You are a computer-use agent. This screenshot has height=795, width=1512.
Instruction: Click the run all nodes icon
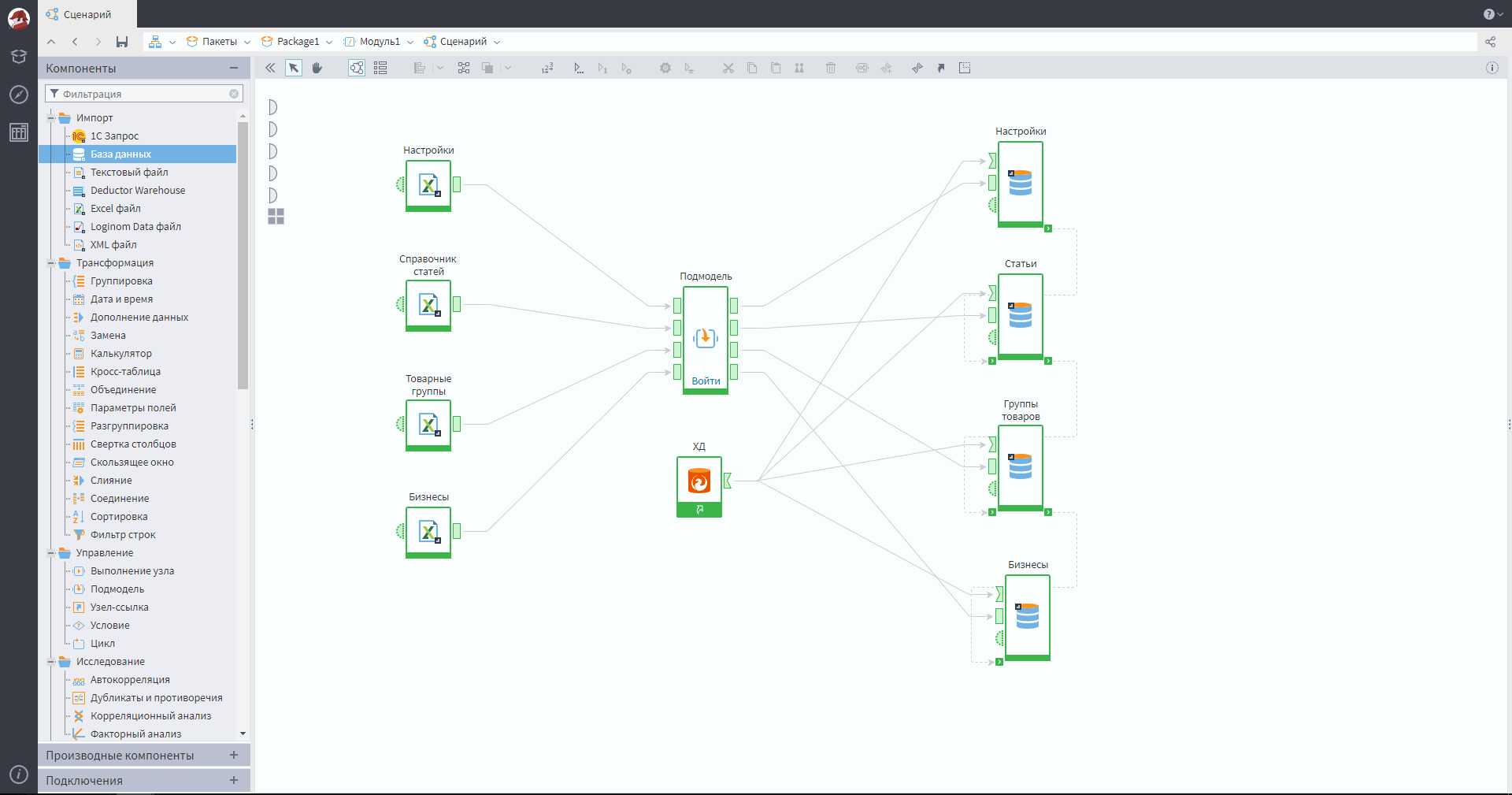point(579,68)
